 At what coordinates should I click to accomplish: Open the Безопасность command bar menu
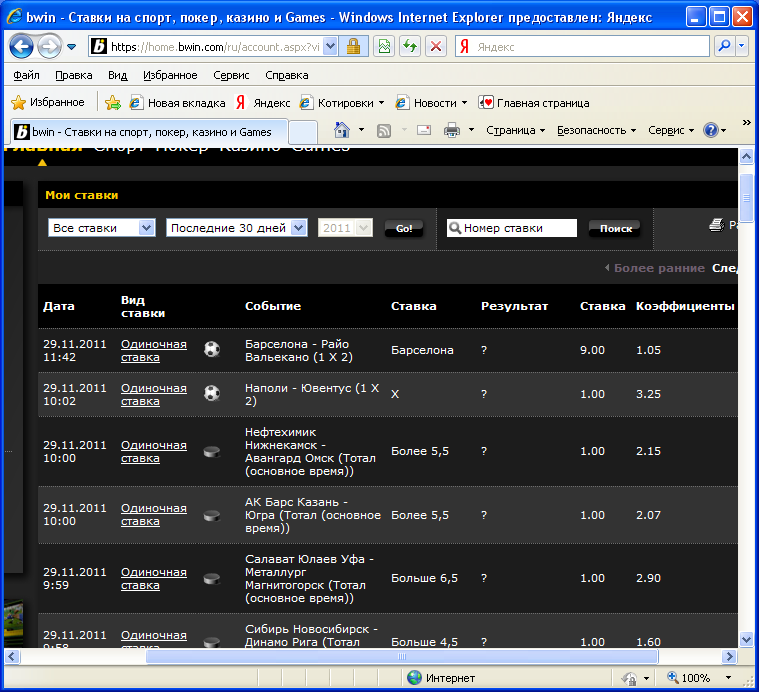point(596,130)
